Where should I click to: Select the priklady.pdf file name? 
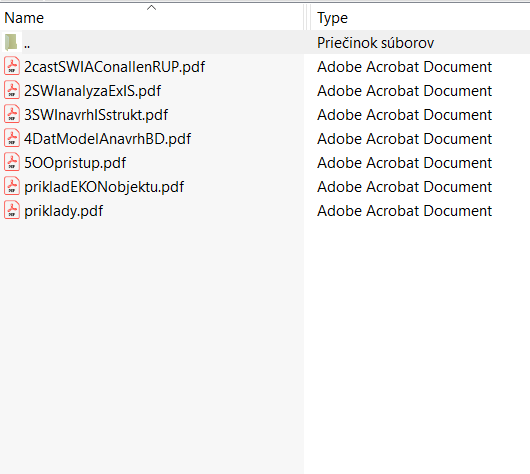tap(64, 211)
